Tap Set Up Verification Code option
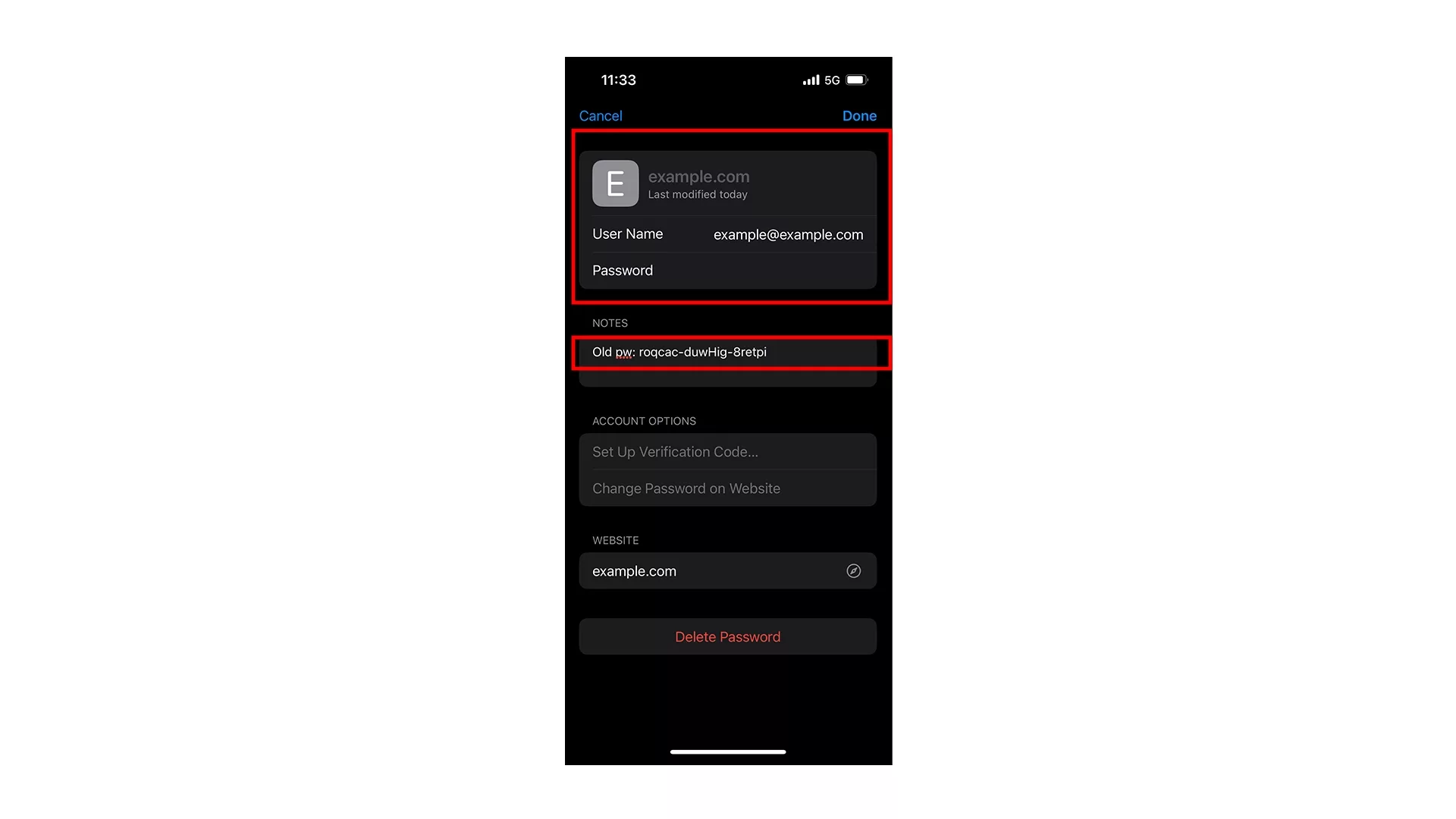 727,451
